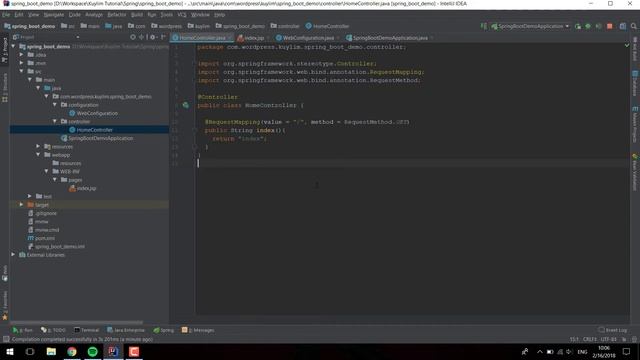Collapse the configuration package
640x360 pixels.
[x=55, y=104]
